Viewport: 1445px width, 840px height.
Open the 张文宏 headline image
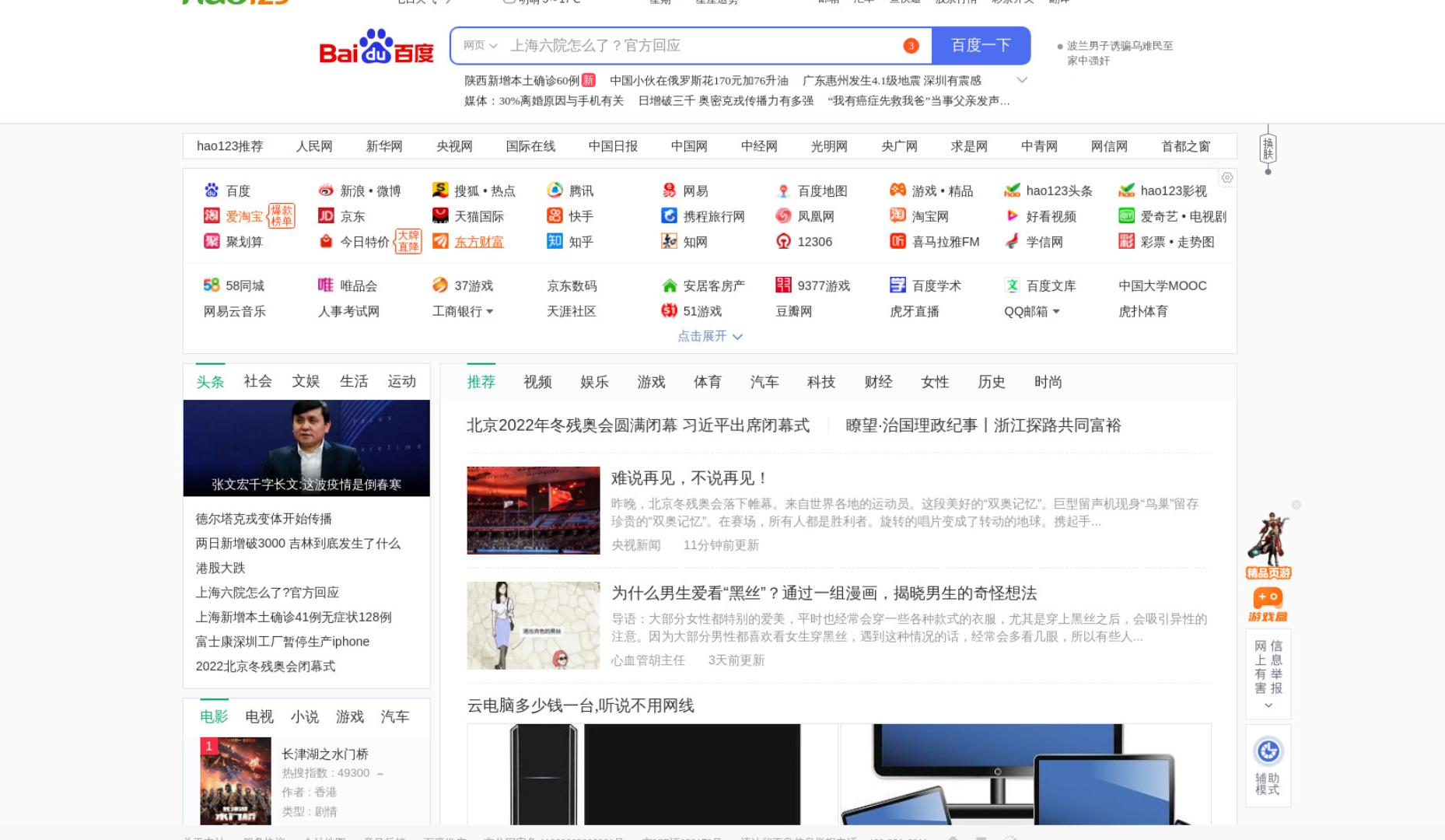tap(306, 448)
